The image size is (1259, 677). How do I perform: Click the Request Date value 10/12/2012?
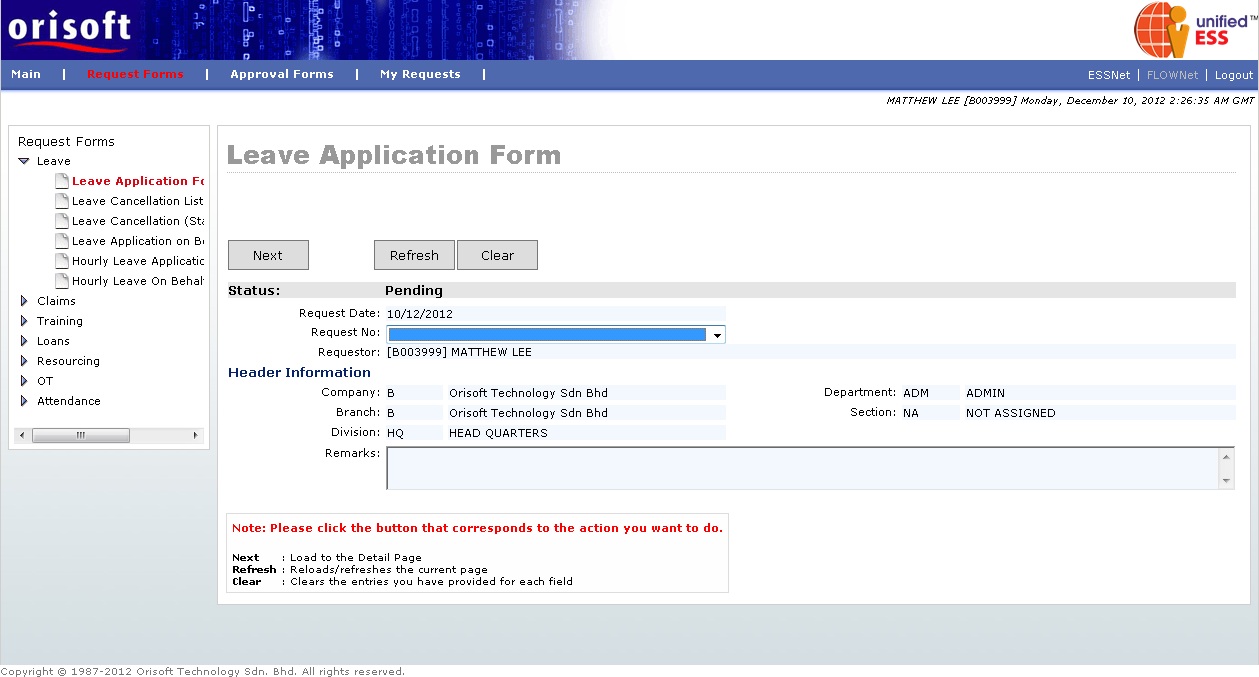click(x=420, y=314)
